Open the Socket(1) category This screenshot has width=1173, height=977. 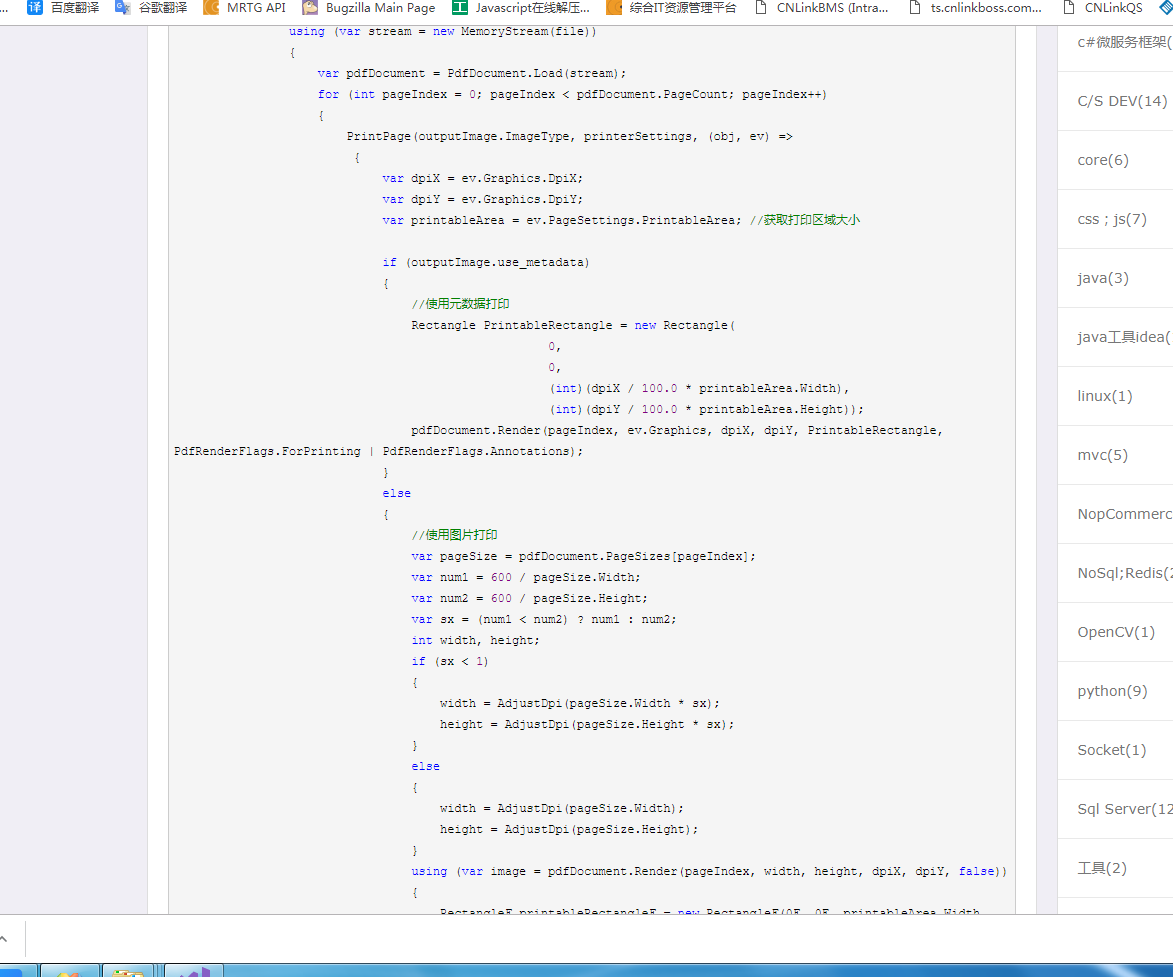(1112, 750)
